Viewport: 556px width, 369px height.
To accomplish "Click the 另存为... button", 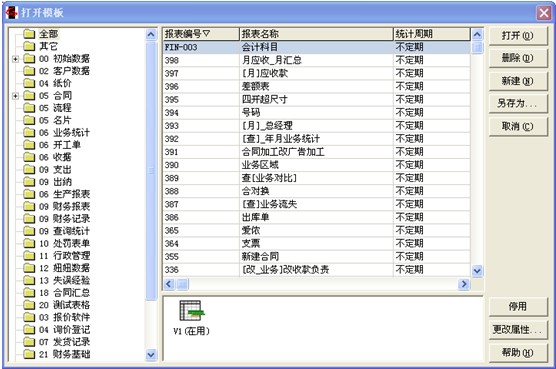I will coord(518,104).
